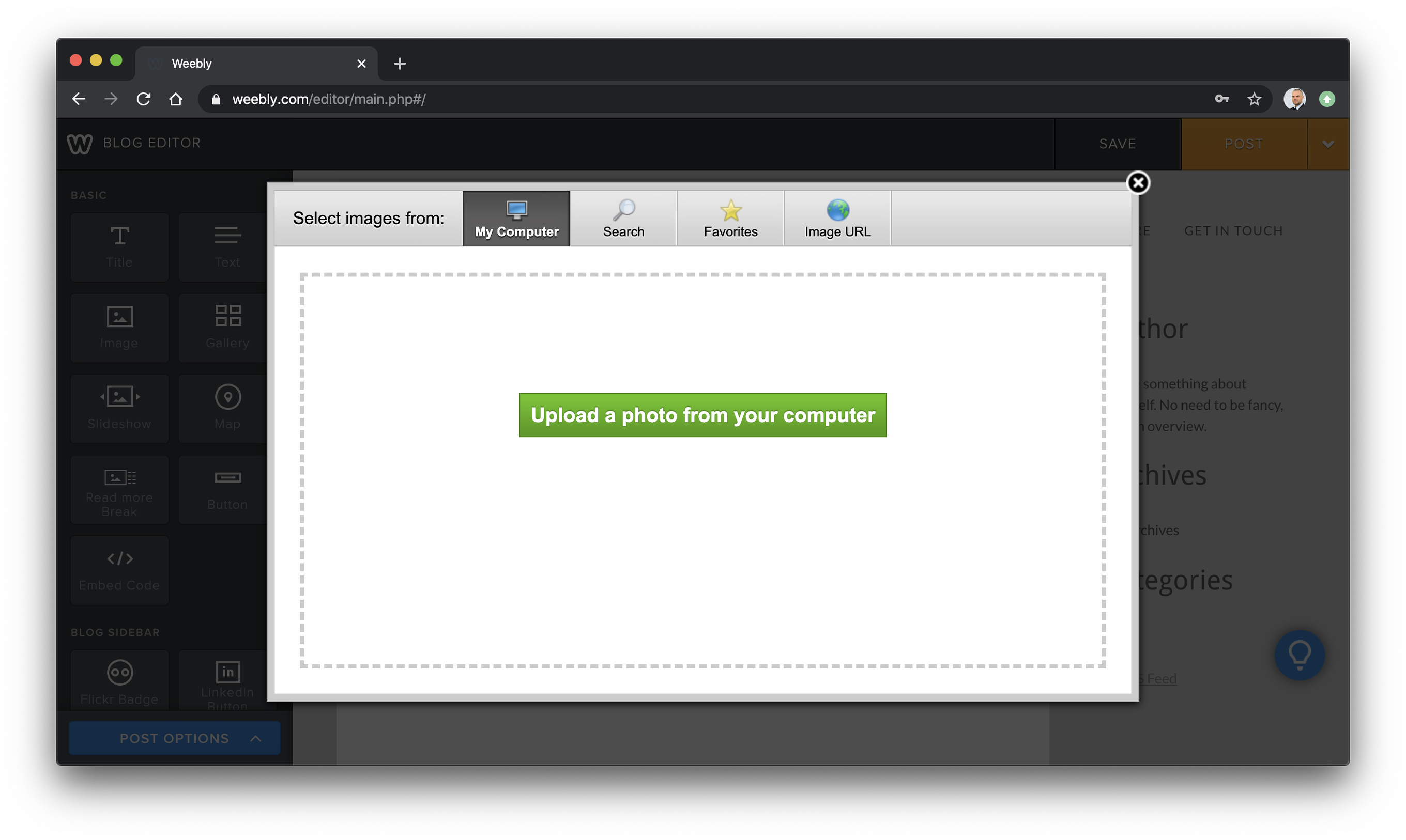Open the Favorites tab with star

click(730, 219)
